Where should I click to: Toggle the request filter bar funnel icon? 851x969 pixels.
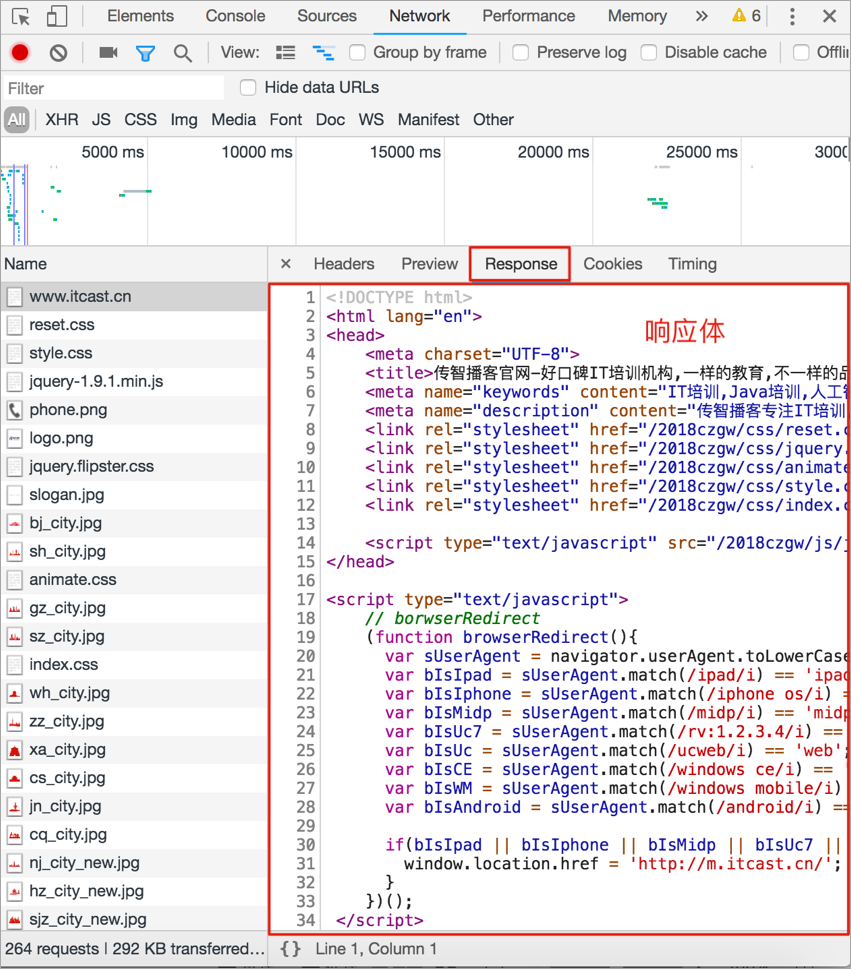coord(147,52)
